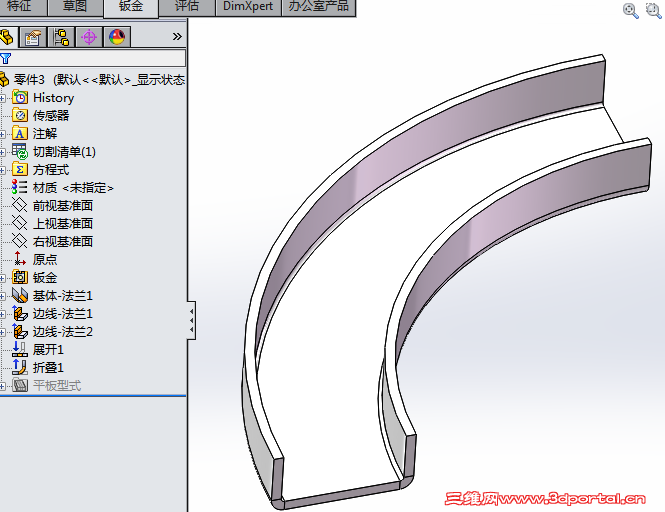Click the tree filter funnel icon
Viewport: 665px width, 512px height.
pyautogui.click(x=6, y=59)
